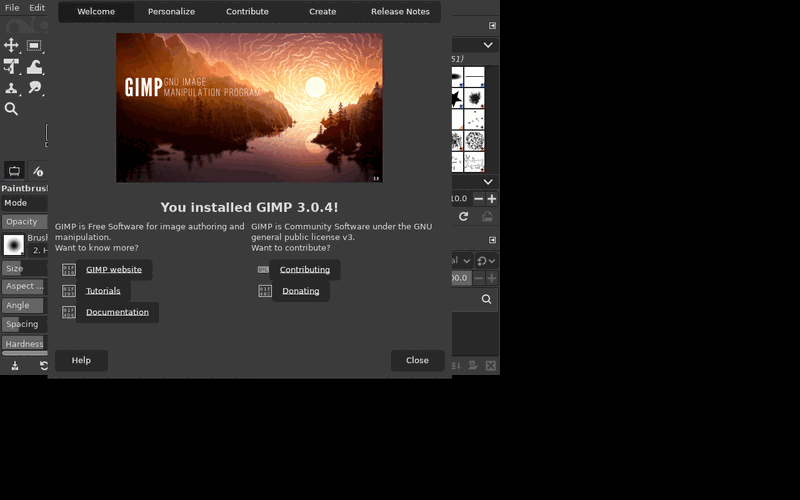
Task: Click the refresh brushes icon
Action: [463, 216]
